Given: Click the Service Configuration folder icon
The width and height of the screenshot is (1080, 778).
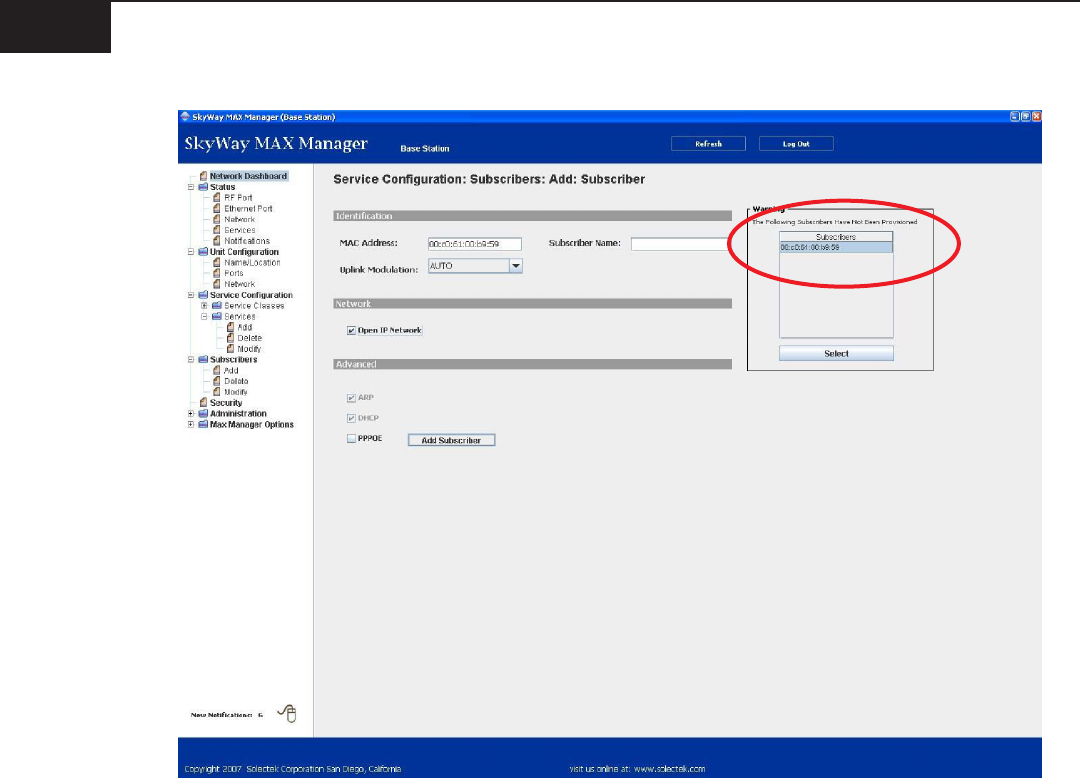Looking at the screenshot, I should pyautogui.click(x=203, y=295).
